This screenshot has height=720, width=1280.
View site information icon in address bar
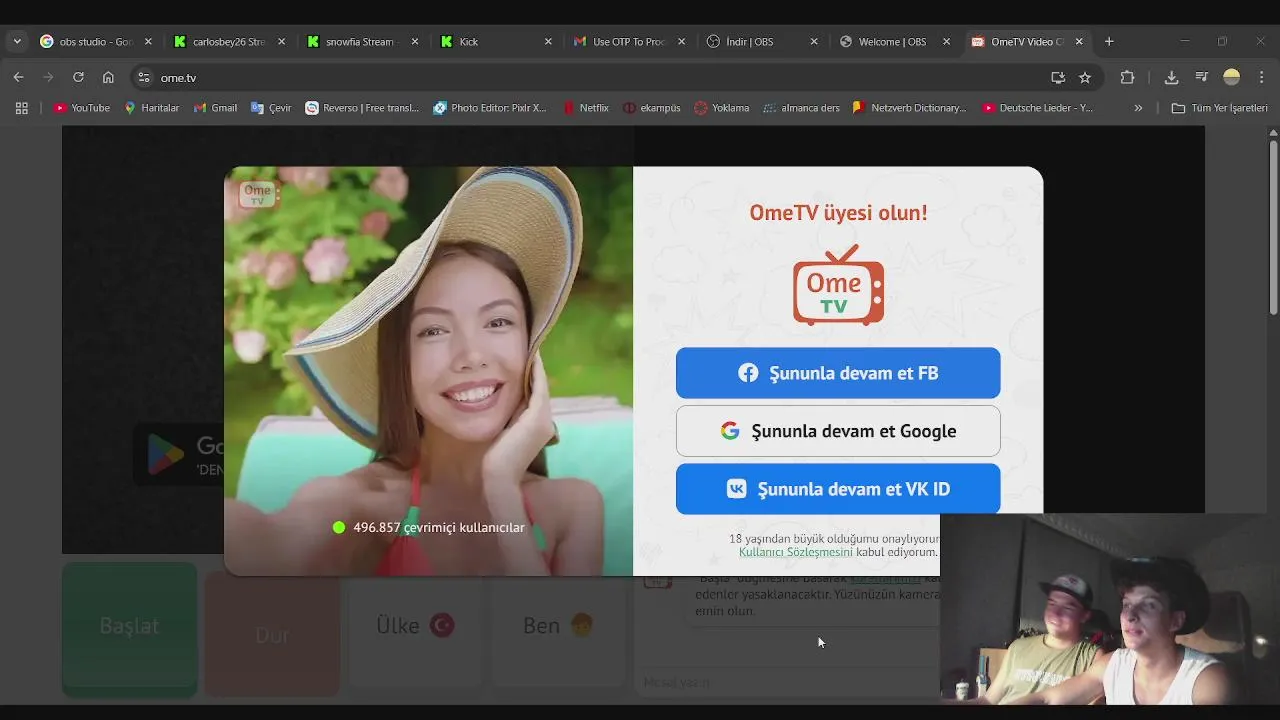click(144, 77)
